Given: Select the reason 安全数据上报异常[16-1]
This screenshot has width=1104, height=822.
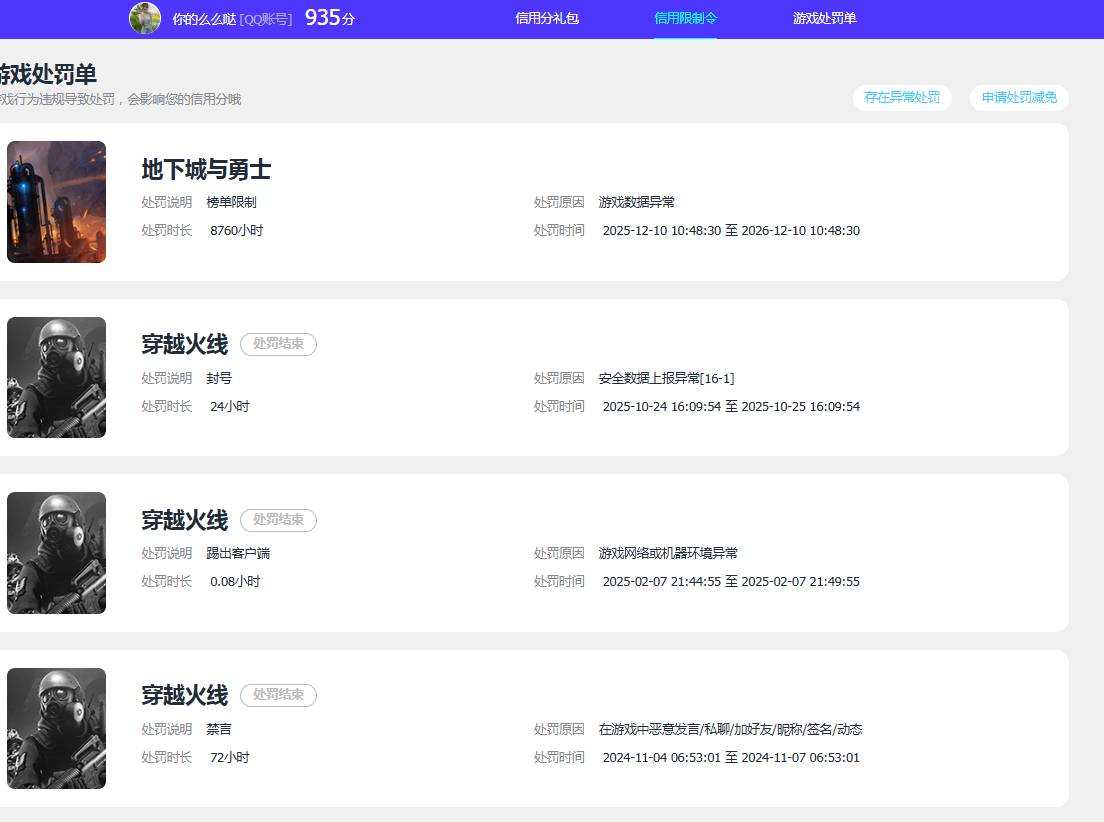Looking at the screenshot, I should click(667, 378).
